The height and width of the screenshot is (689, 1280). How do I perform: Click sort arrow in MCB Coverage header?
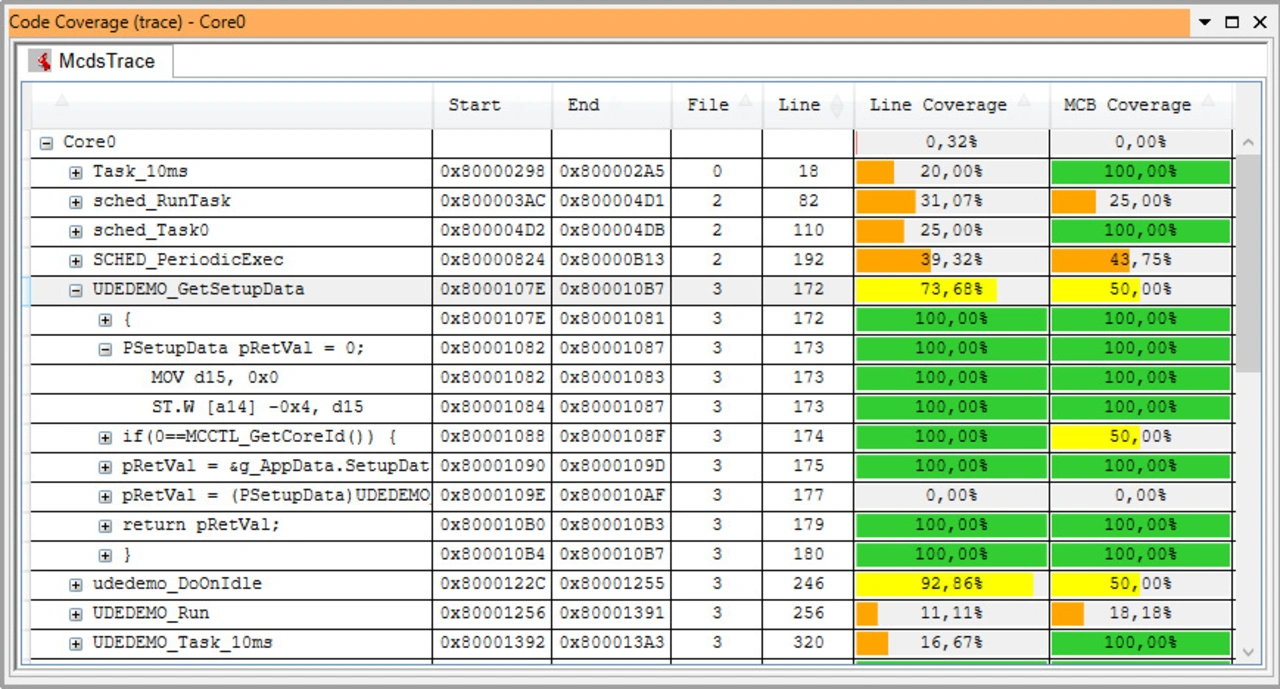click(1209, 100)
